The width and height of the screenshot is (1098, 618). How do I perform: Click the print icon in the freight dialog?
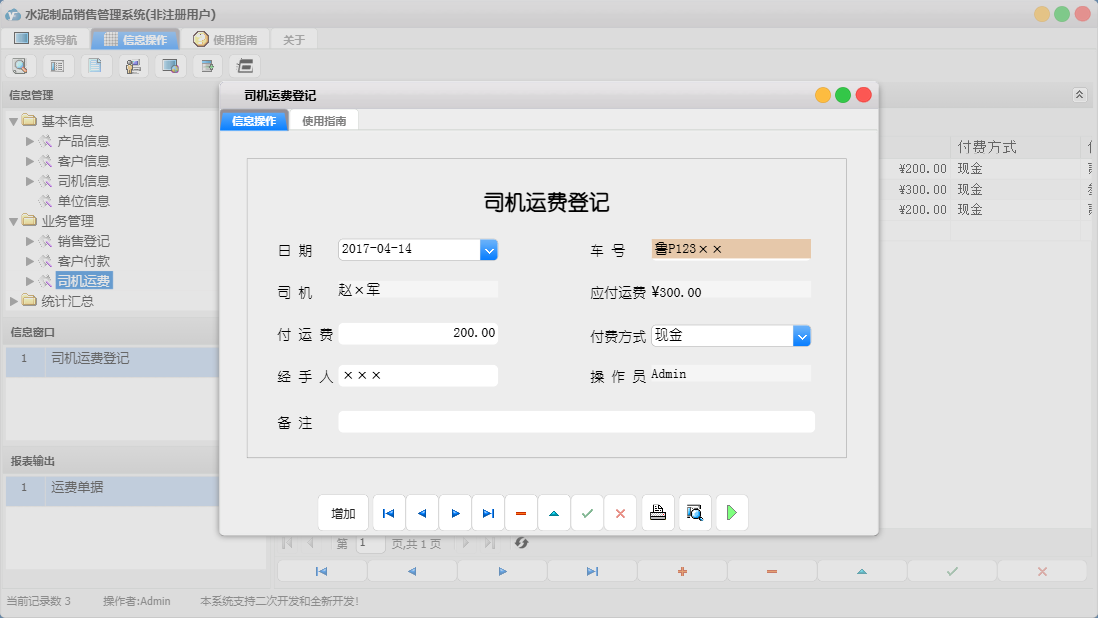pos(658,512)
